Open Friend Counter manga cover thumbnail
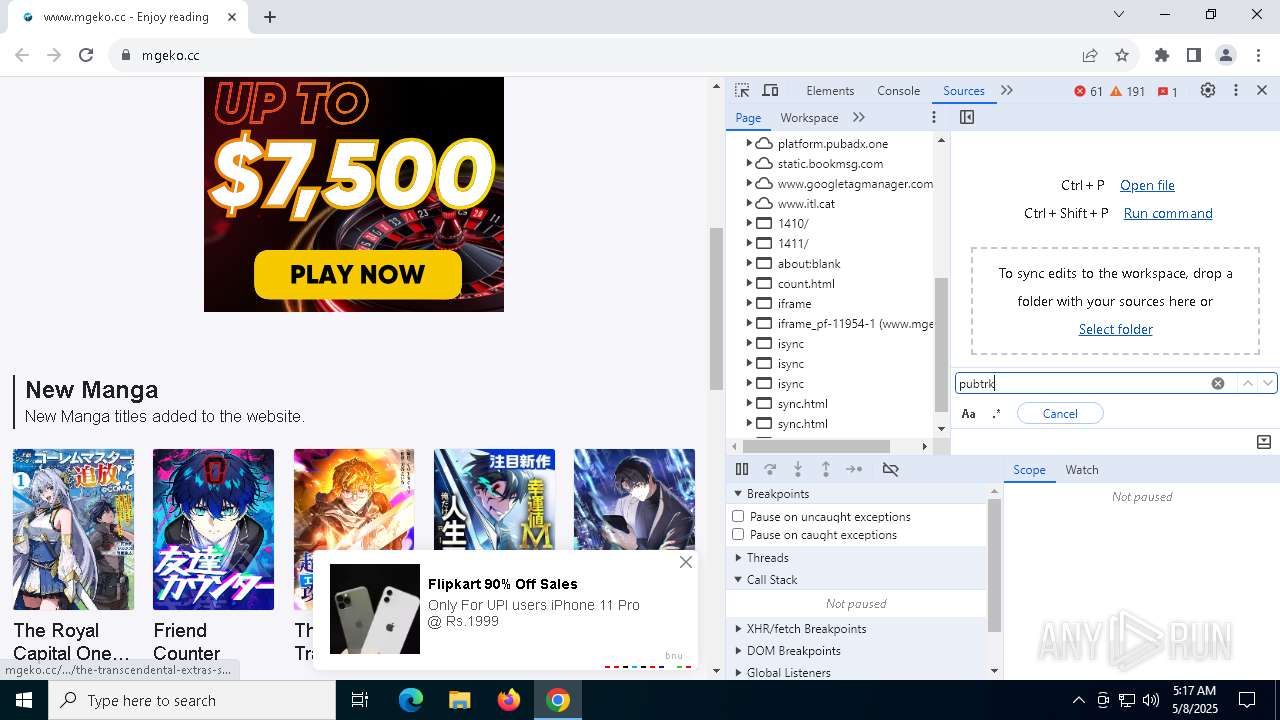 [213, 529]
